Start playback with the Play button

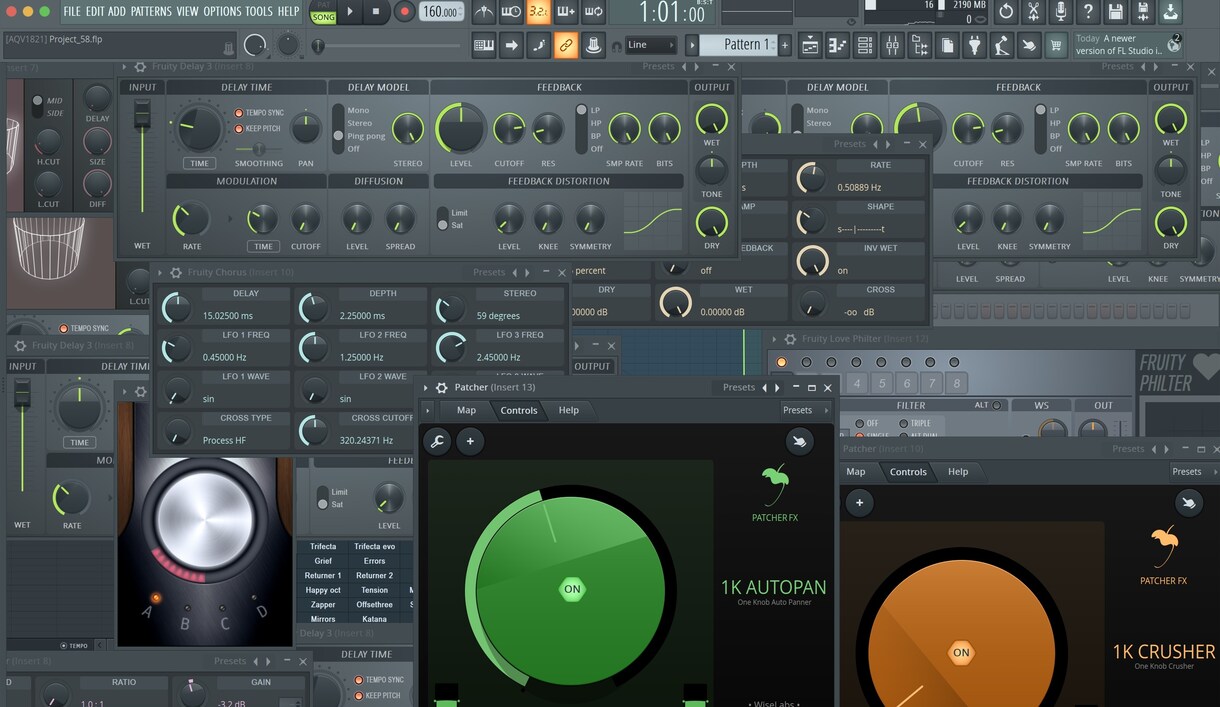point(350,12)
